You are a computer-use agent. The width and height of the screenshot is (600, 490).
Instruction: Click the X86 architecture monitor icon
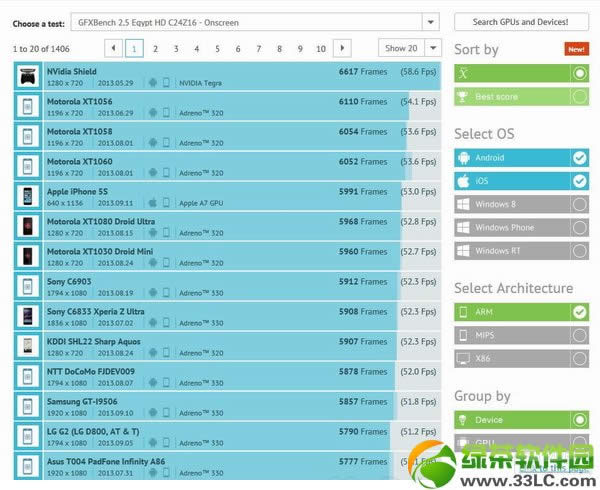click(x=463, y=358)
